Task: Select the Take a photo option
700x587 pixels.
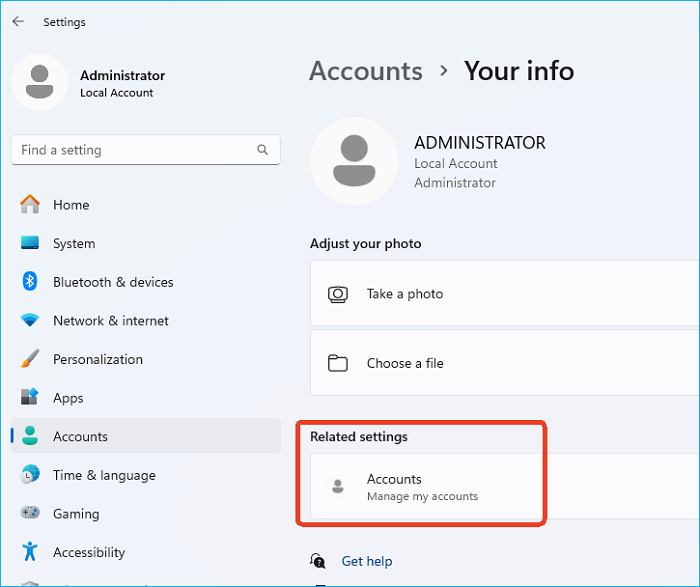Action: coord(404,294)
